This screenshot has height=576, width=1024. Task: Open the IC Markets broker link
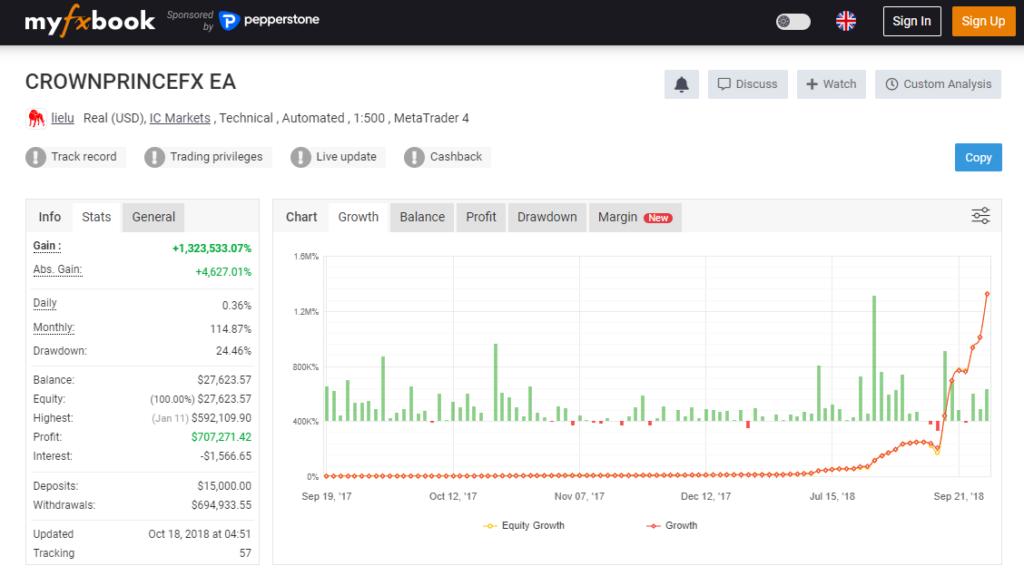point(179,117)
